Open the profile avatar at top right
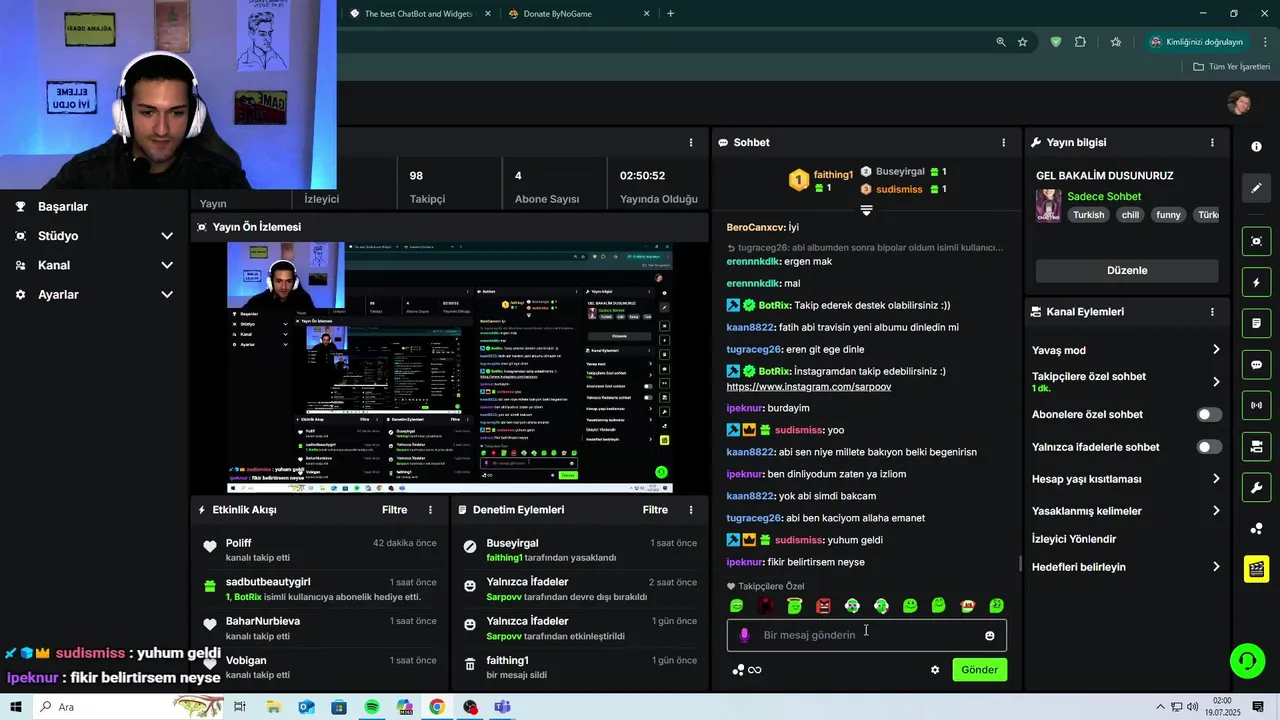This screenshot has height=720, width=1280. click(1239, 102)
